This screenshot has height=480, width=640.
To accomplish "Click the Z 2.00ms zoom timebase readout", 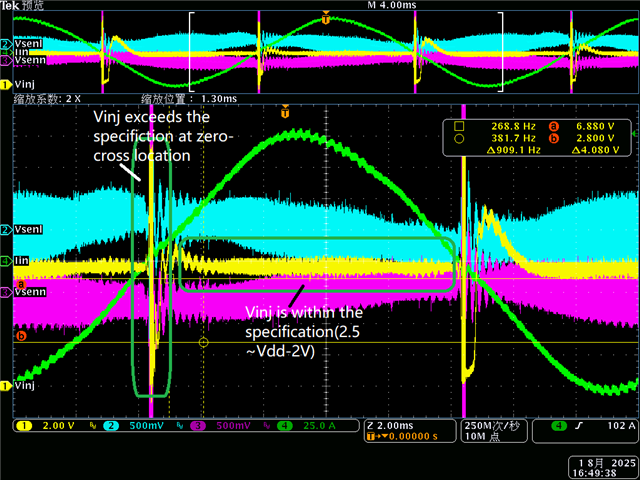I will coord(391,426).
